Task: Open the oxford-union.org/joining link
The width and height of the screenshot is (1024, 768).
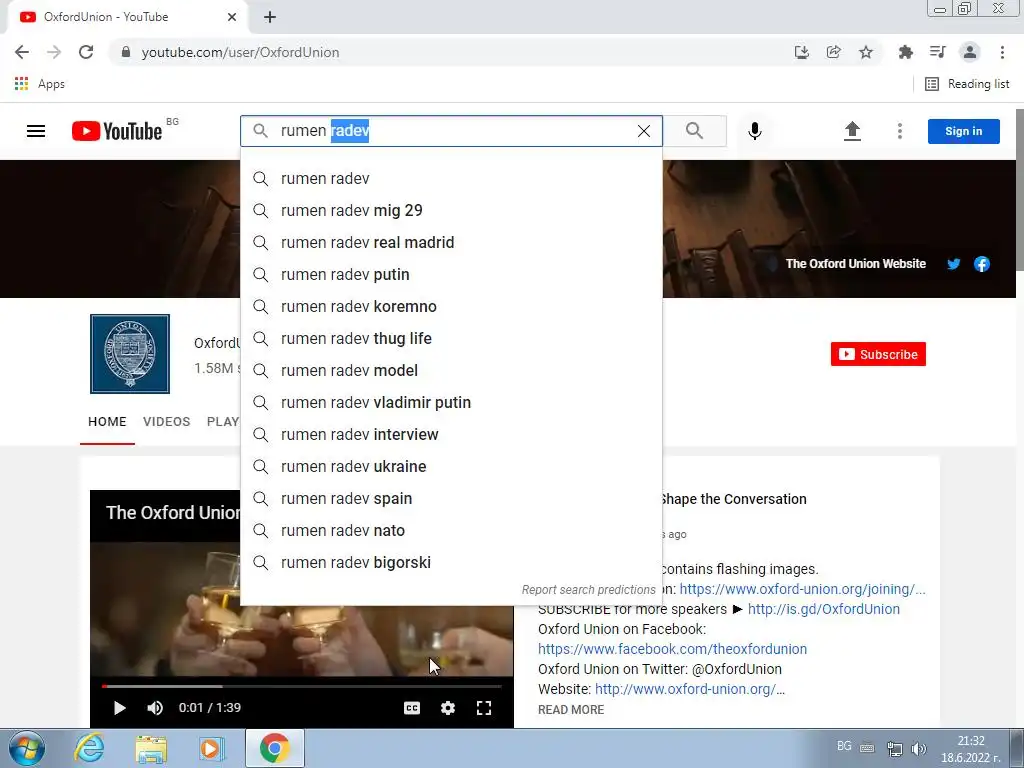Action: 802,589
